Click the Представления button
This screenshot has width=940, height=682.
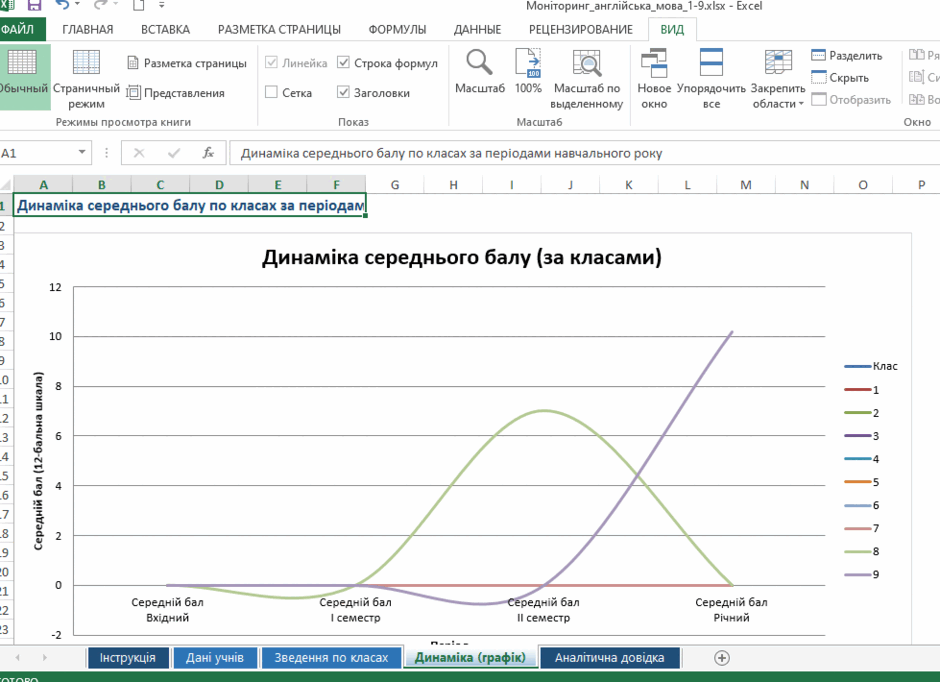pos(176,92)
